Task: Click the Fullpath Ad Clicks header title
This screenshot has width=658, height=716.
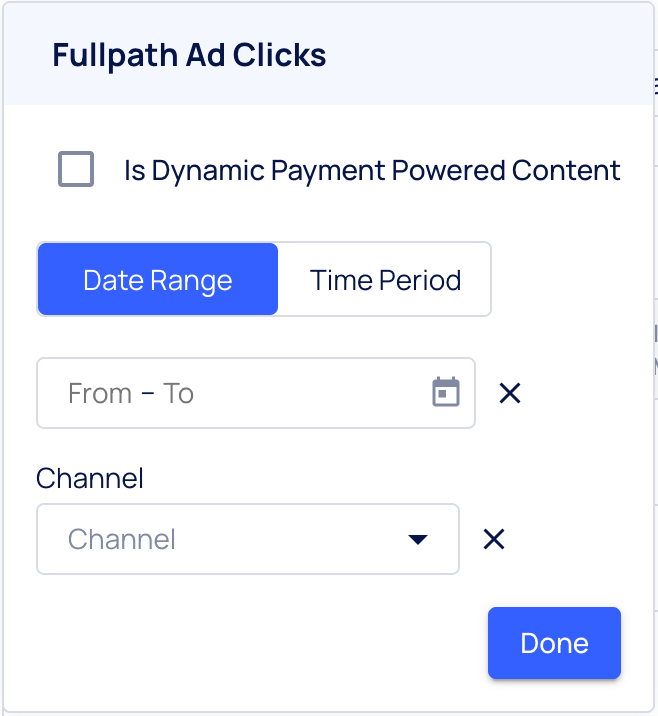Action: (189, 55)
